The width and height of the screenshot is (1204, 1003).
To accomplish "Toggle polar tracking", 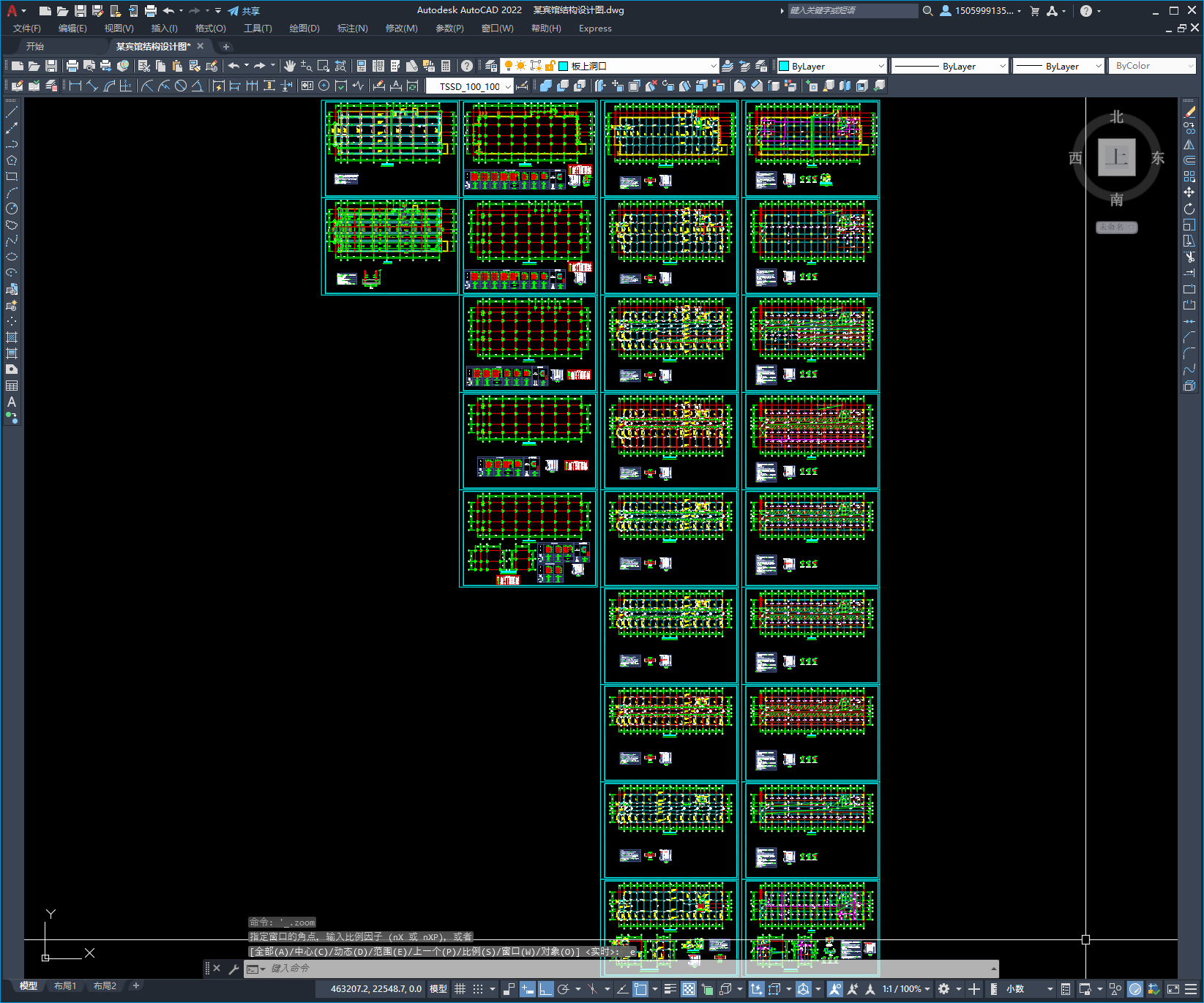I will tap(564, 989).
